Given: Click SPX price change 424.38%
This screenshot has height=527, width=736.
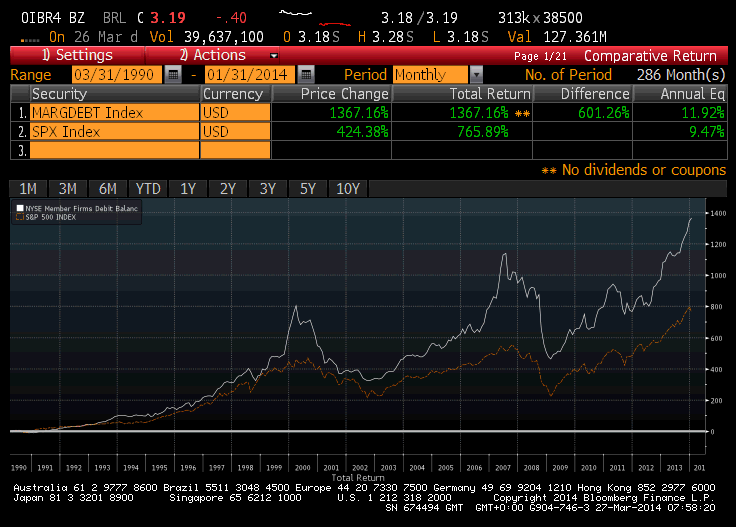Looking at the screenshot, I should pos(362,131).
